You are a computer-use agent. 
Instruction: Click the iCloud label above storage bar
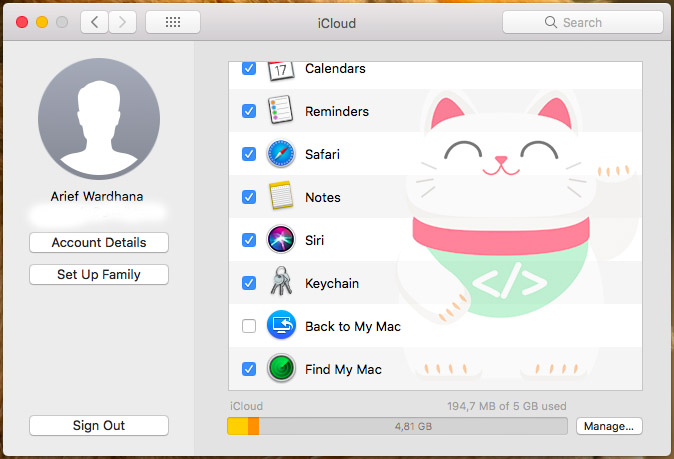click(x=246, y=406)
